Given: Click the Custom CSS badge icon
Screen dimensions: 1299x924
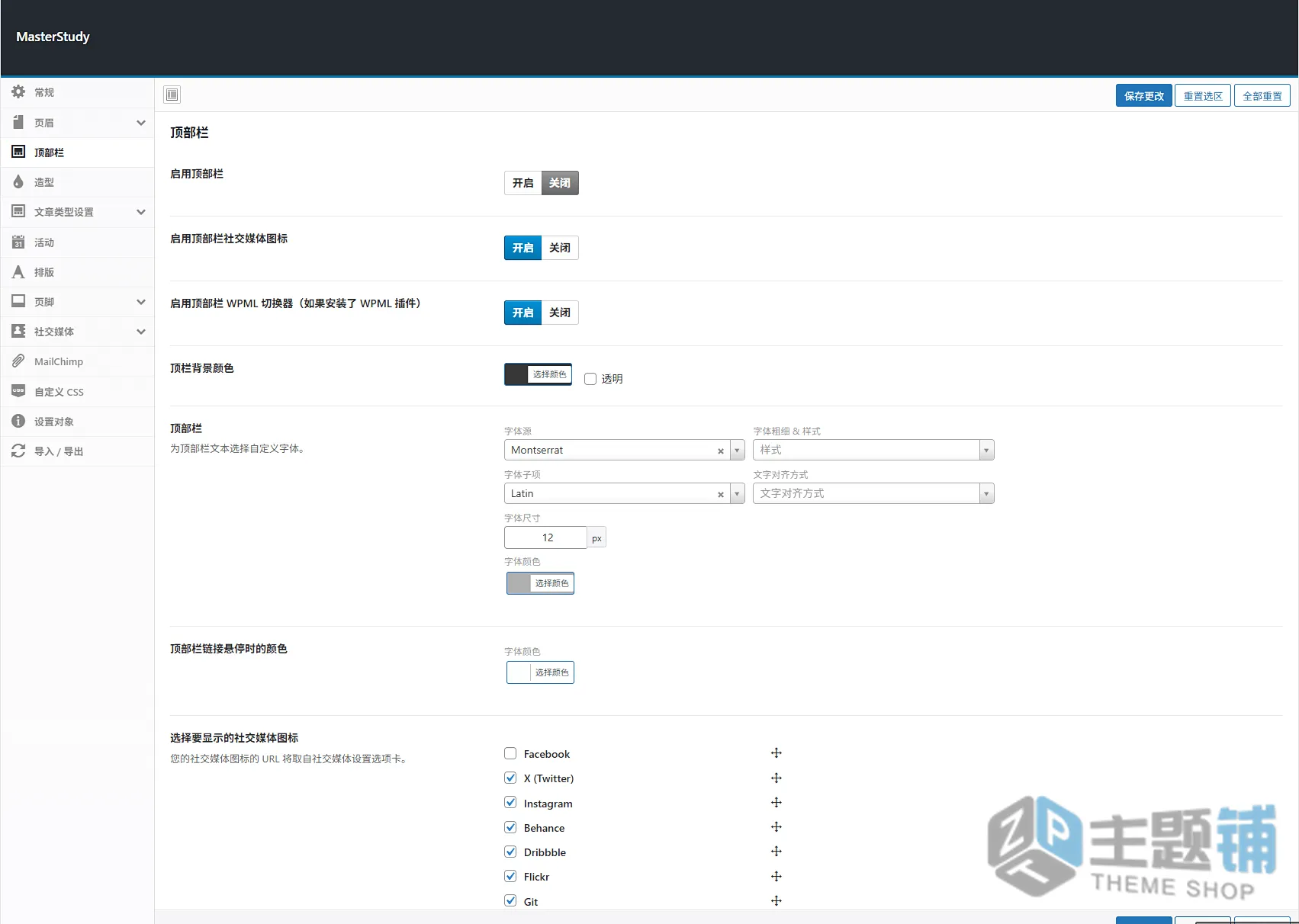Looking at the screenshot, I should [x=18, y=391].
